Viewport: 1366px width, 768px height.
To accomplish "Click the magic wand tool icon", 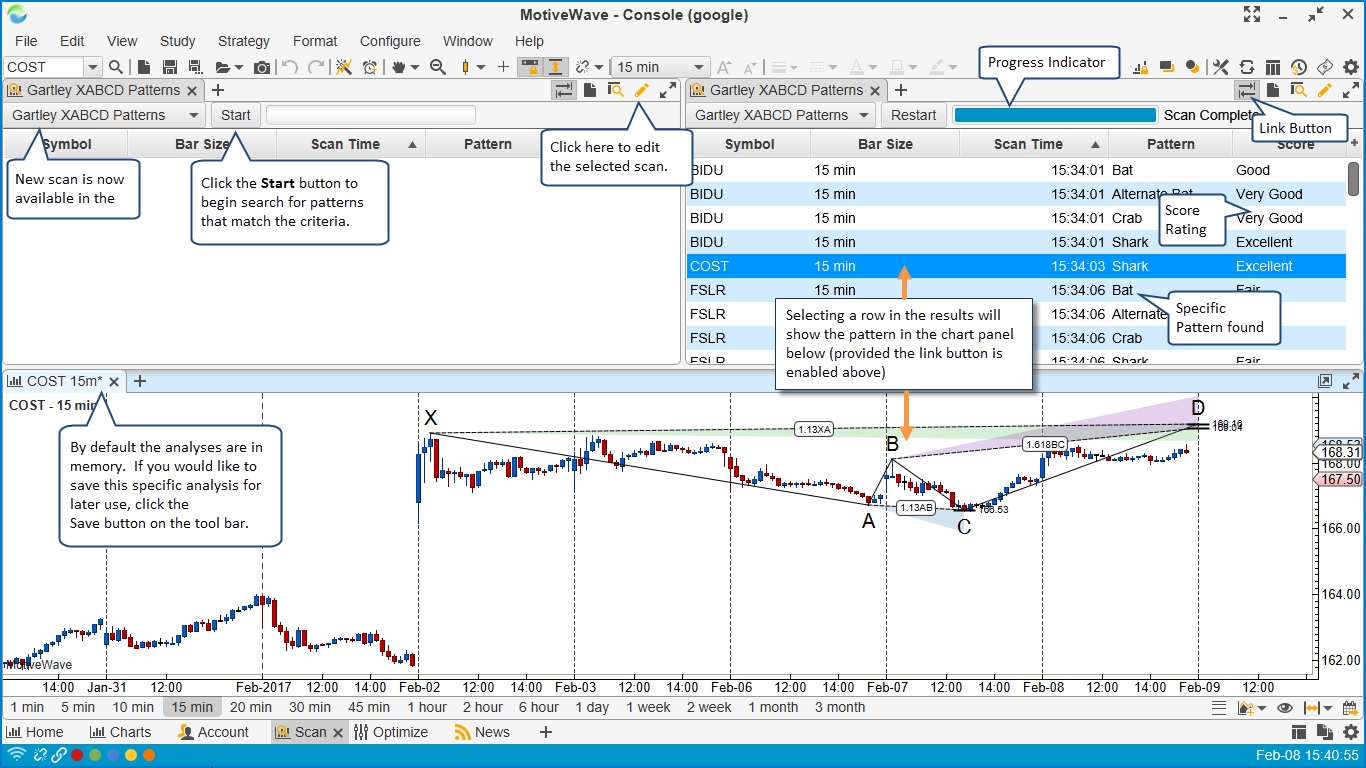I will point(344,67).
